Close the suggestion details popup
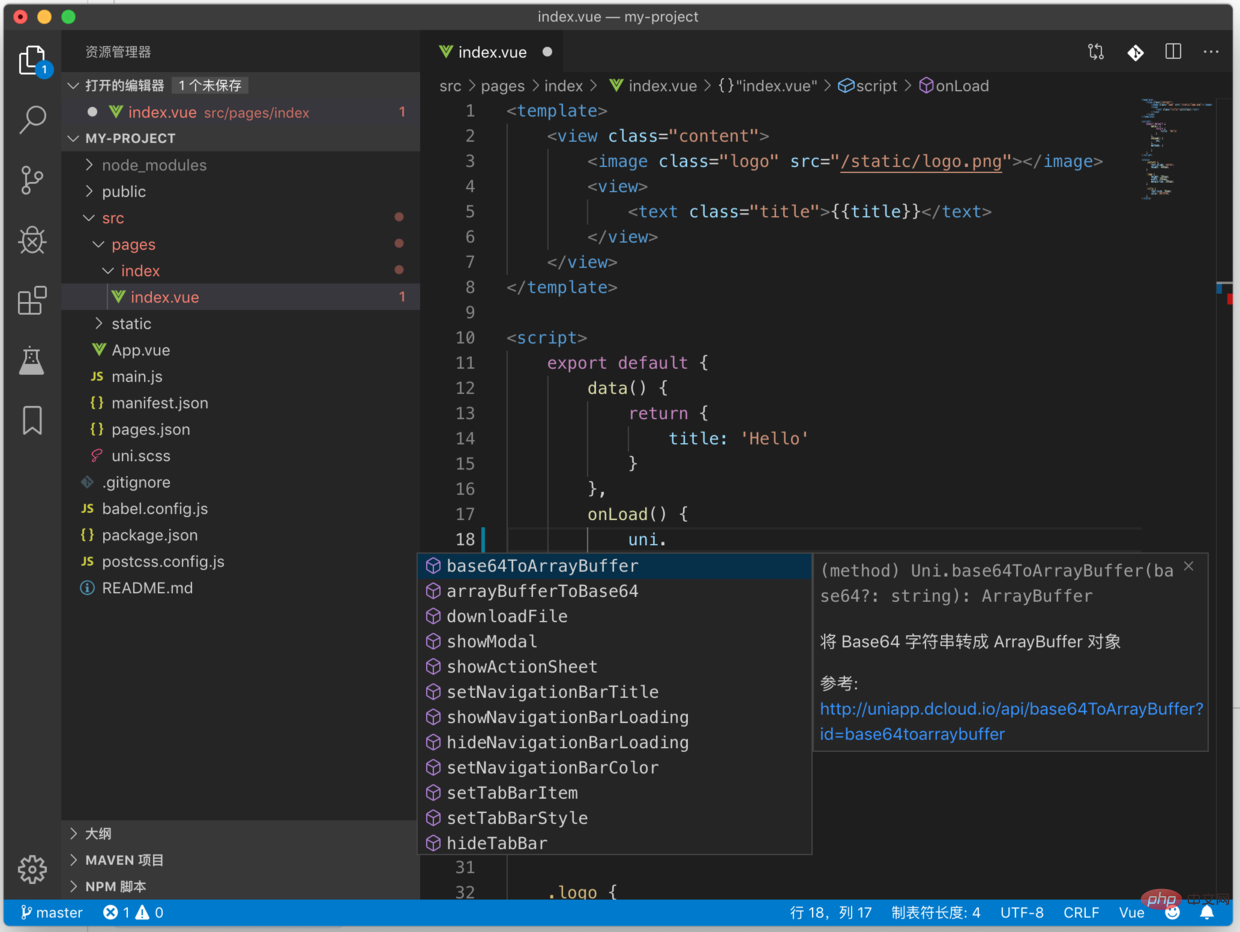This screenshot has width=1240, height=932. pos(1188,567)
